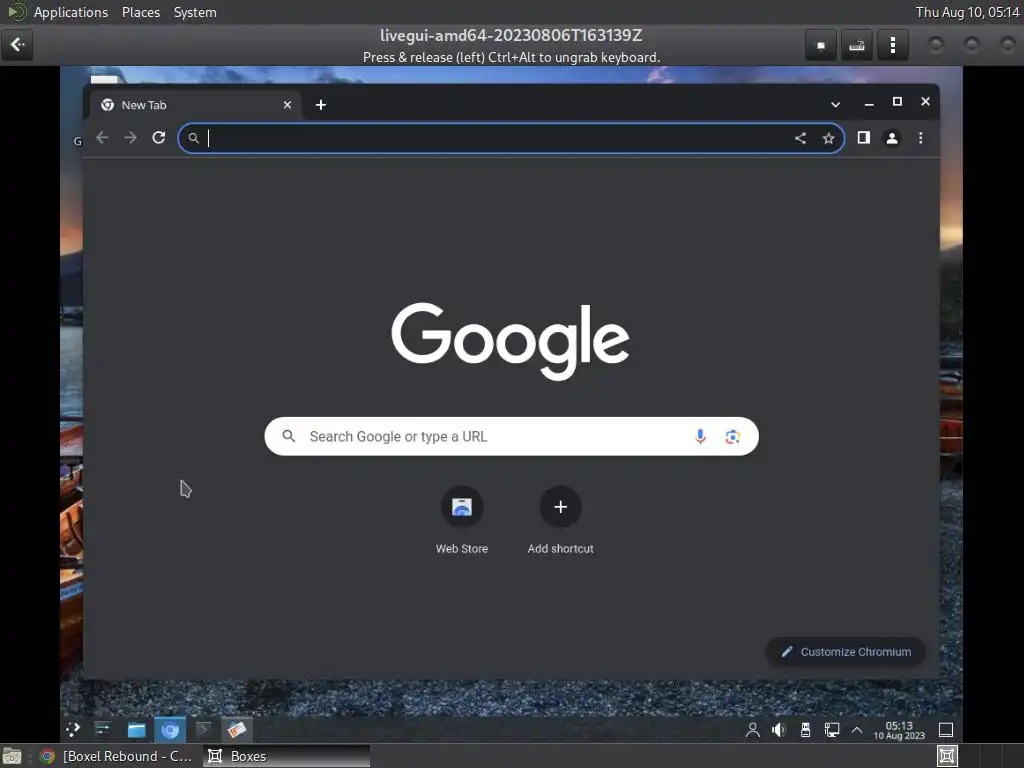Click the Search Google or type a URL box
Screen dimensions: 1024x768
[511, 436]
